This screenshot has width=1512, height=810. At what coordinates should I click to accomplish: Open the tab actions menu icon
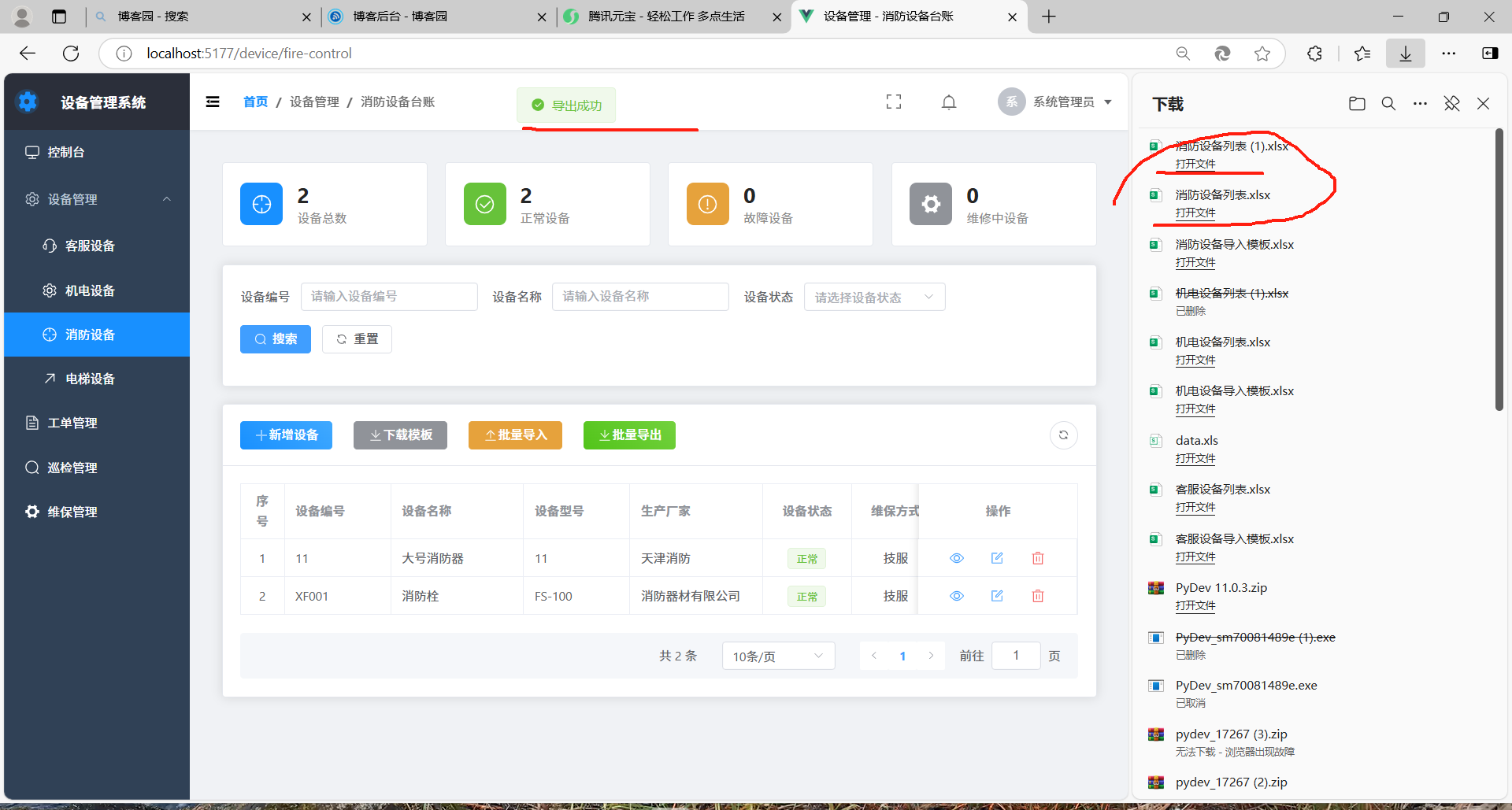coord(59,17)
